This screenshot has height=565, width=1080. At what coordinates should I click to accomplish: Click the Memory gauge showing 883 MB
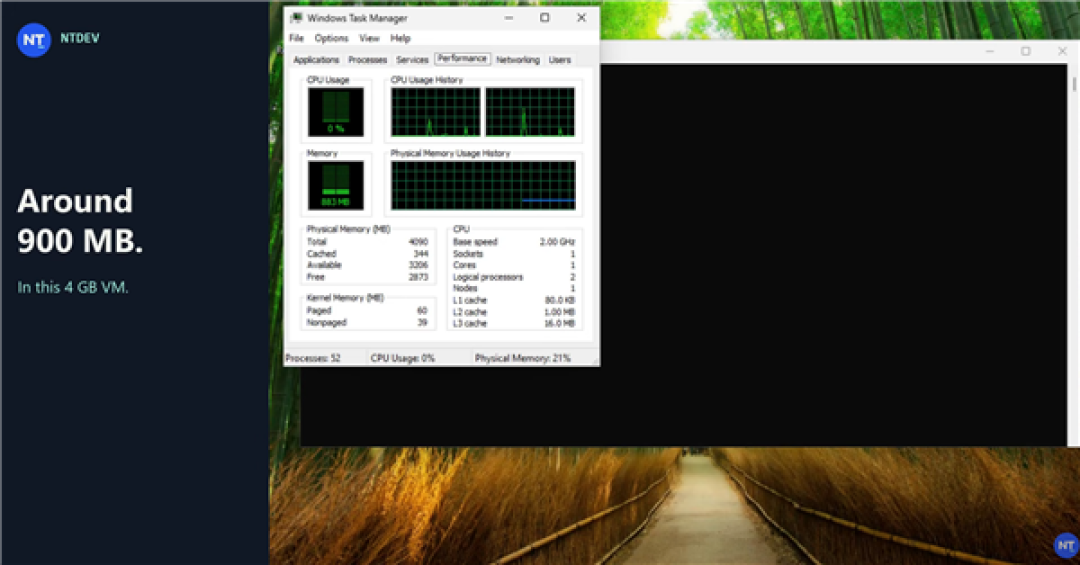335,185
